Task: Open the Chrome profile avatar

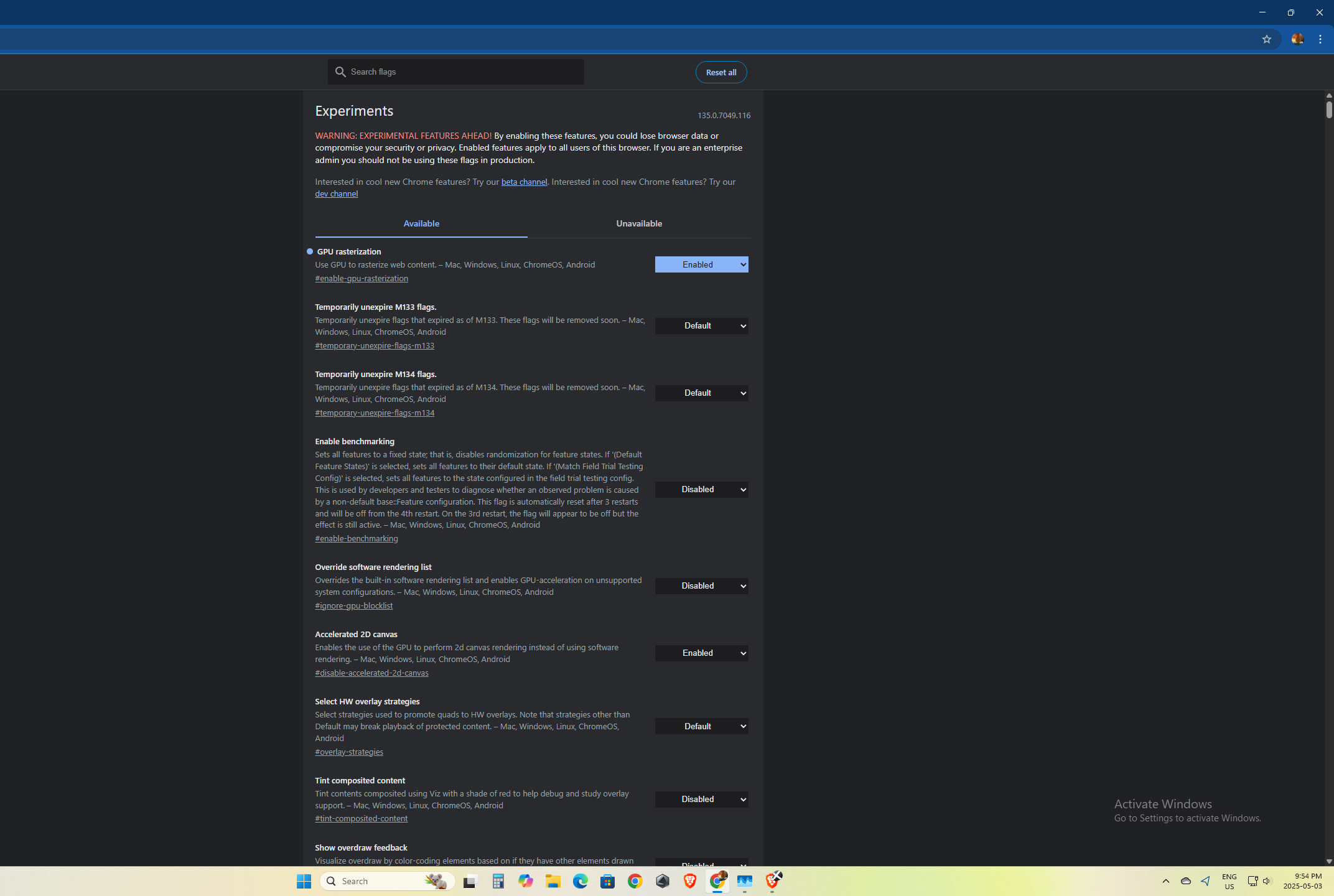Action: [x=1297, y=39]
